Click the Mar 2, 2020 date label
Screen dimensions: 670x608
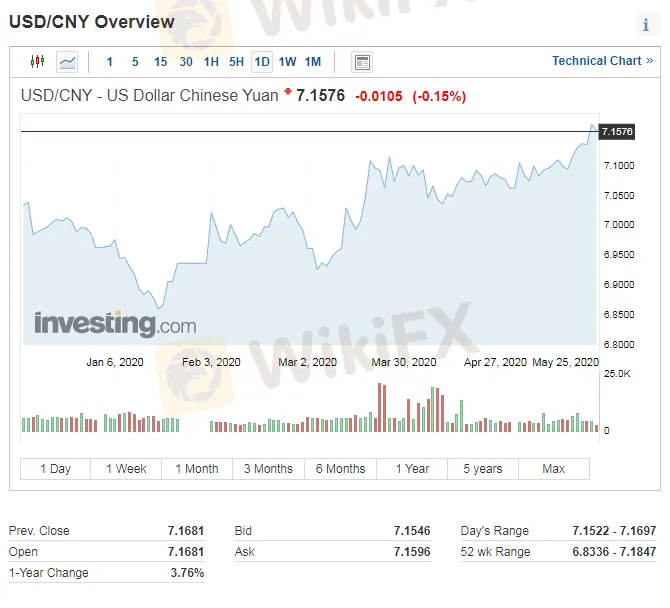click(x=307, y=362)
